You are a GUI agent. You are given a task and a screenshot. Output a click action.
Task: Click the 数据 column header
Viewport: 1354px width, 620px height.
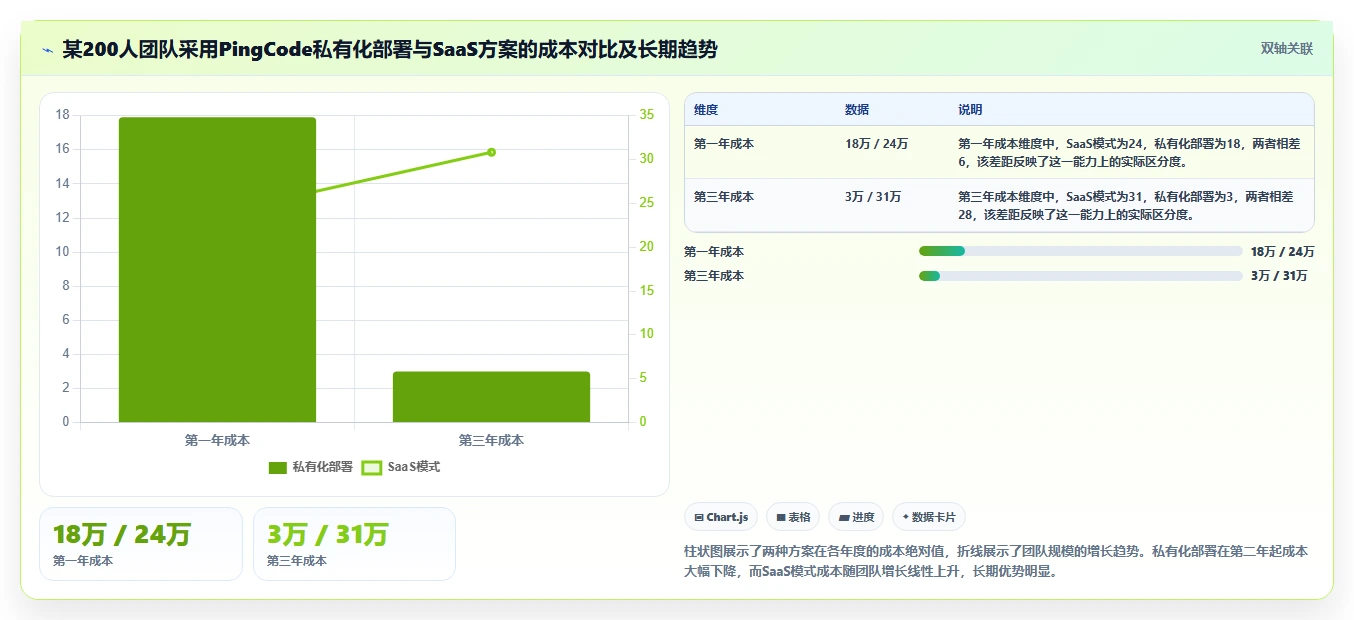857,110
